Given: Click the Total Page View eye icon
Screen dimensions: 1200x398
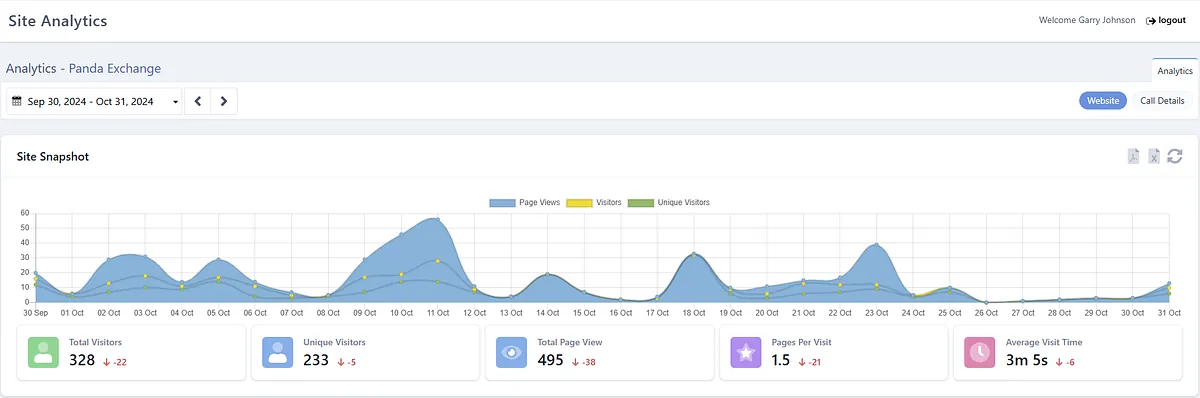Looking at the screenshot, I should tap(511, 352).
